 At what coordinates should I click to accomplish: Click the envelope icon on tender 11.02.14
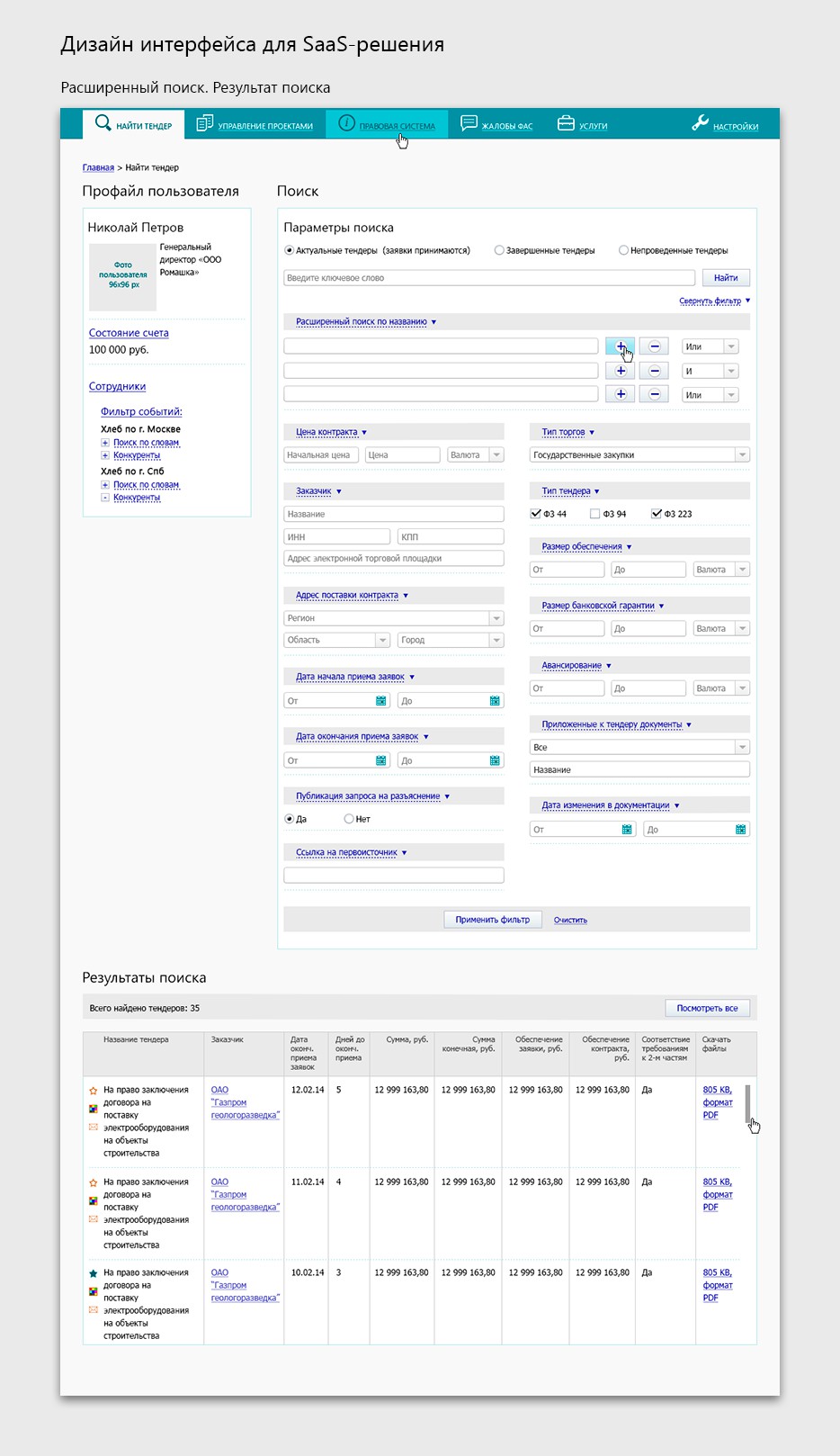[94, 1219]
